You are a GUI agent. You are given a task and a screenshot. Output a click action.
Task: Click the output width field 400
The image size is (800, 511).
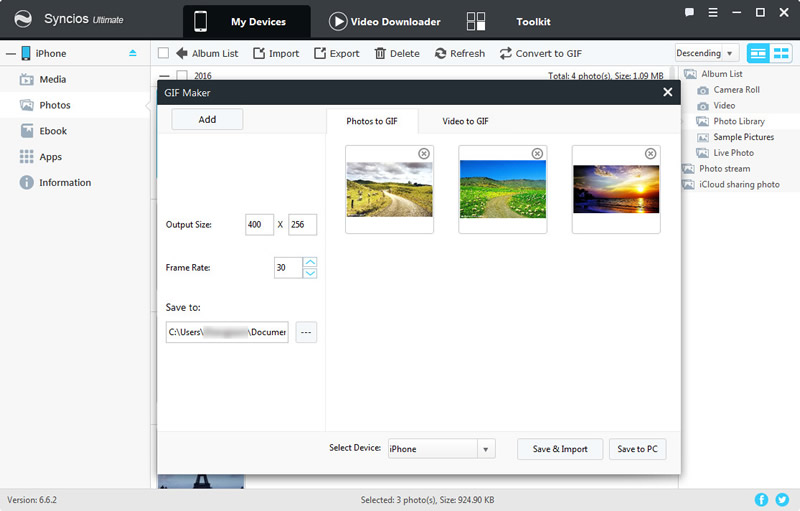(x=259, y=224)
